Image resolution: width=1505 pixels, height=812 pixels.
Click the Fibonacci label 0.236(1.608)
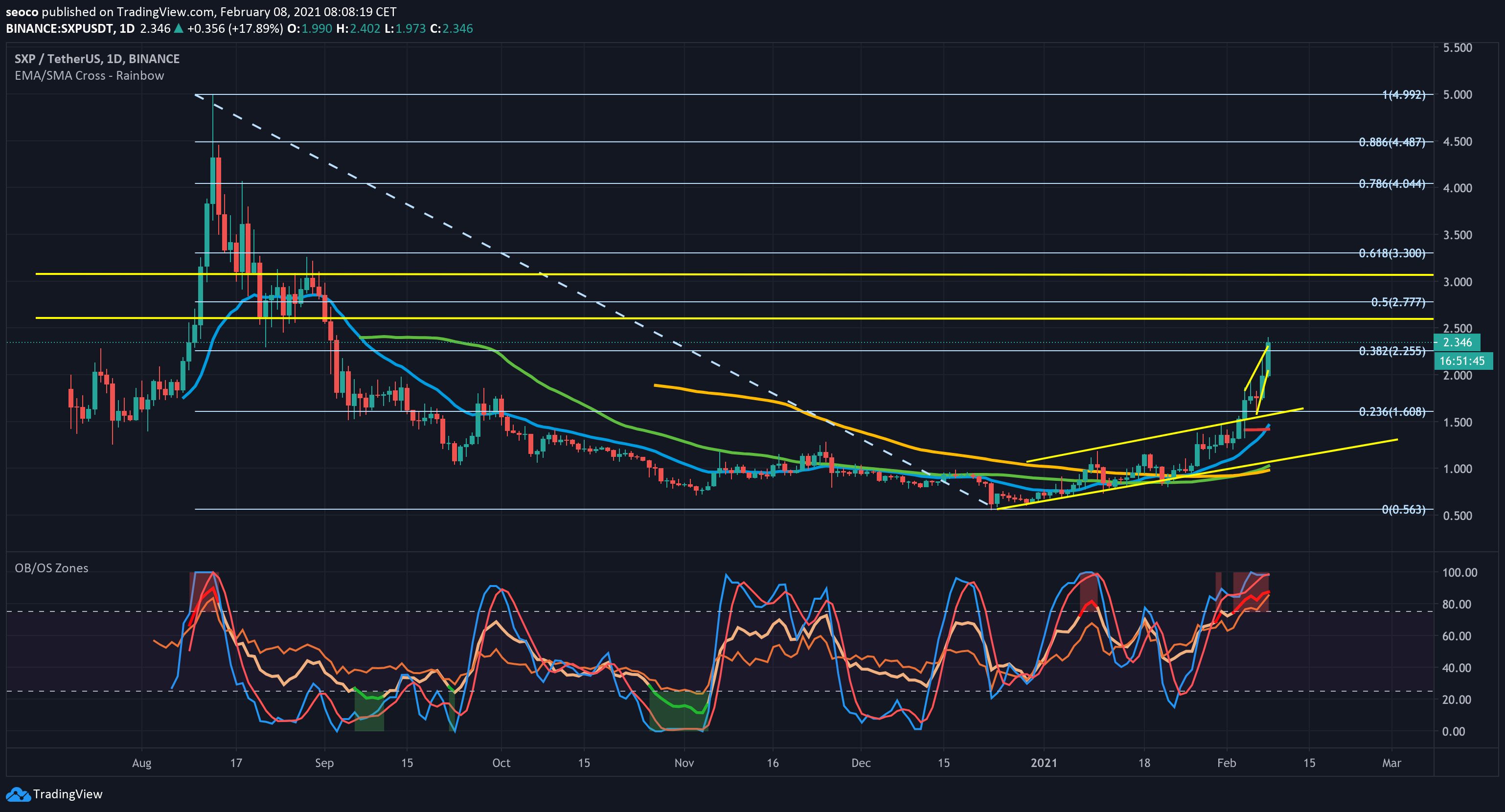pyautogui.click(x=1392, y=411)
